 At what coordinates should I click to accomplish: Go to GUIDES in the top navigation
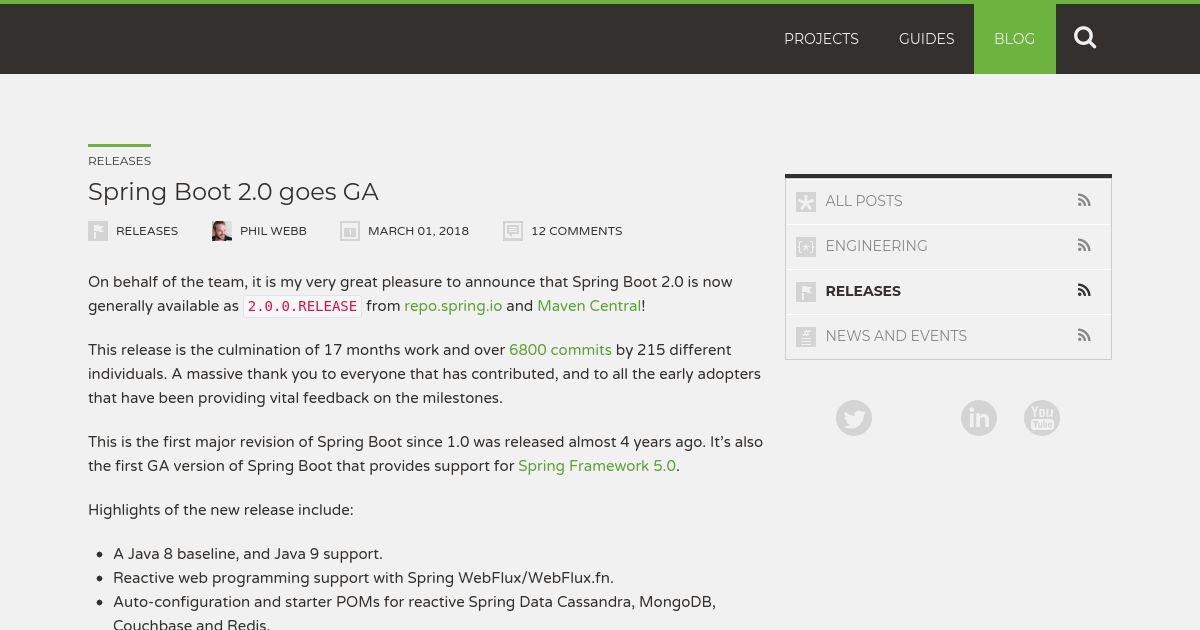(x=926, y=39)
